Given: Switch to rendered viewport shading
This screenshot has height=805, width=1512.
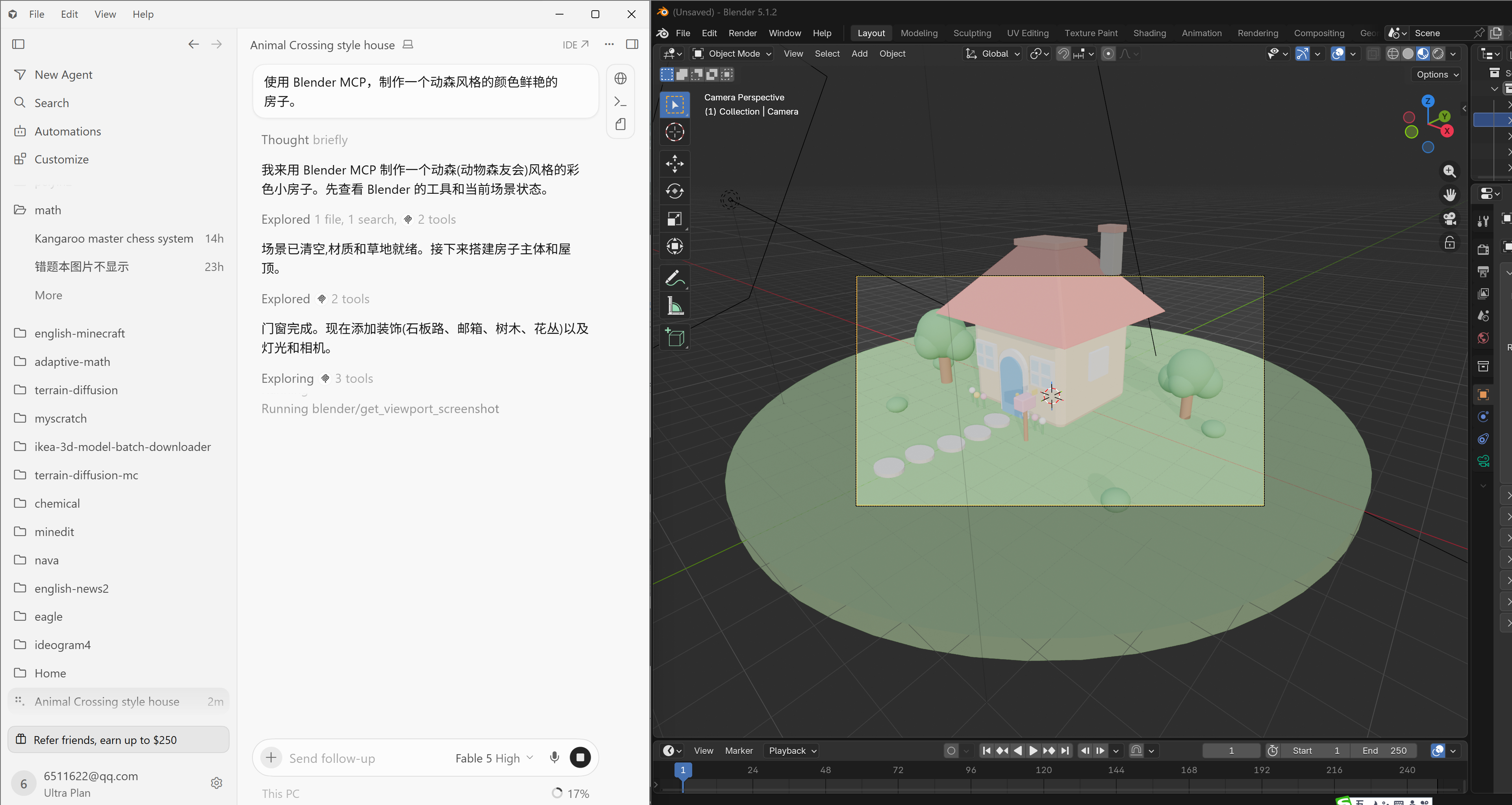Looking at the screenshot, I should coord(1438,54).
